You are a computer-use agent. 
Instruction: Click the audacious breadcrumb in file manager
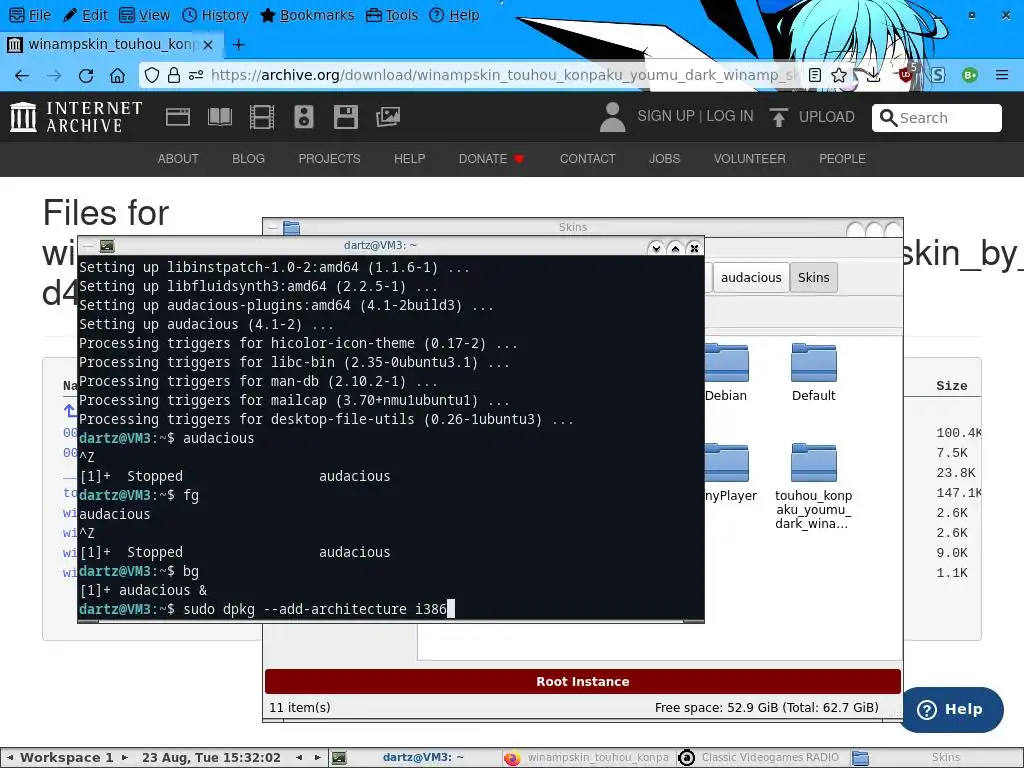click(751, 278)
